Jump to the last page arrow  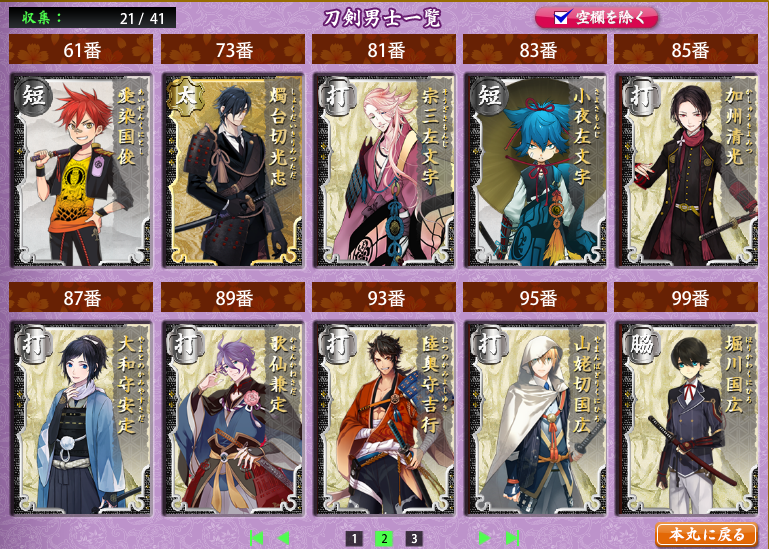(512, 538)
